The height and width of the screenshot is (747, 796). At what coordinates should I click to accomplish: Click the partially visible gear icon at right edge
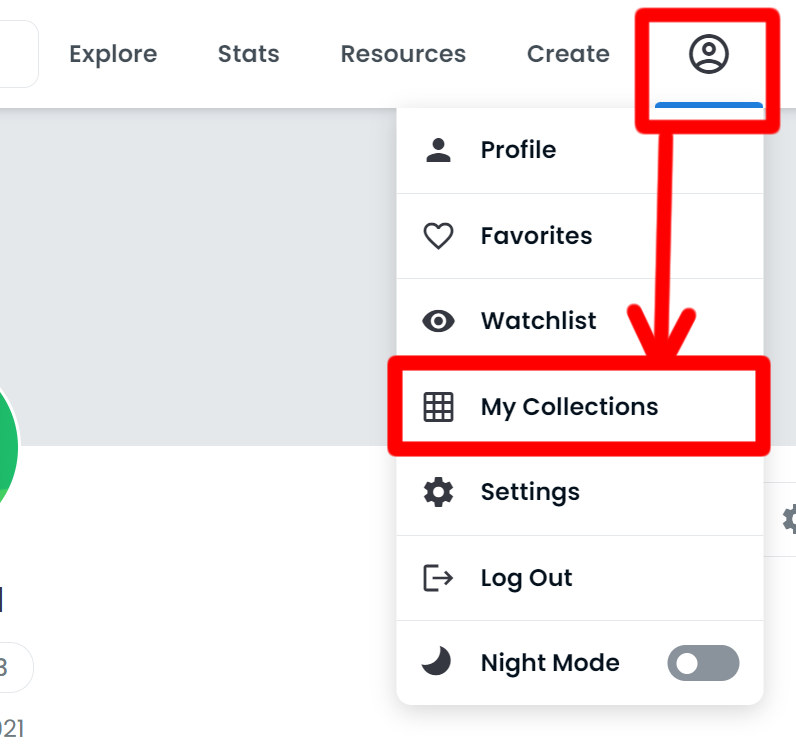(x=789, y=519)
